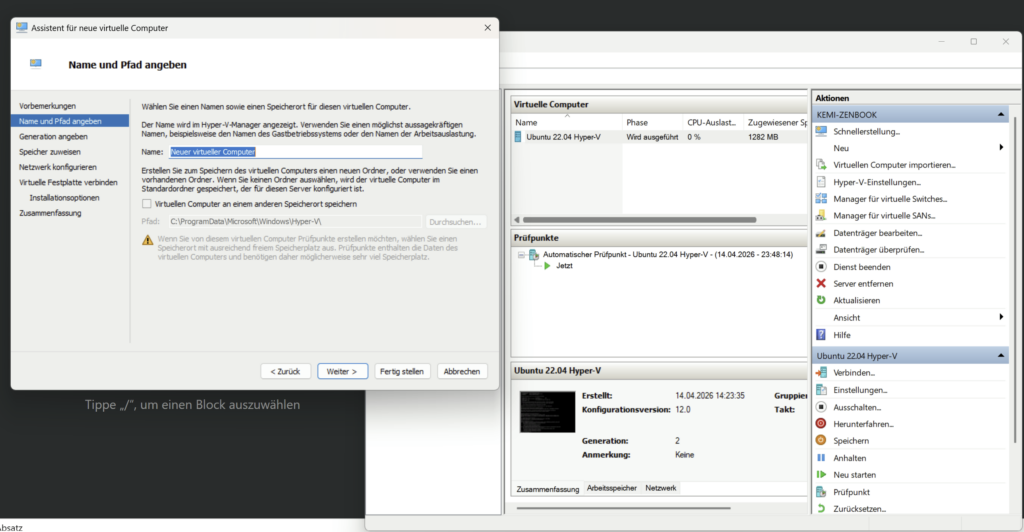Click the orange Speichern icon
The image size is (1024, 532).
[821, 441]
